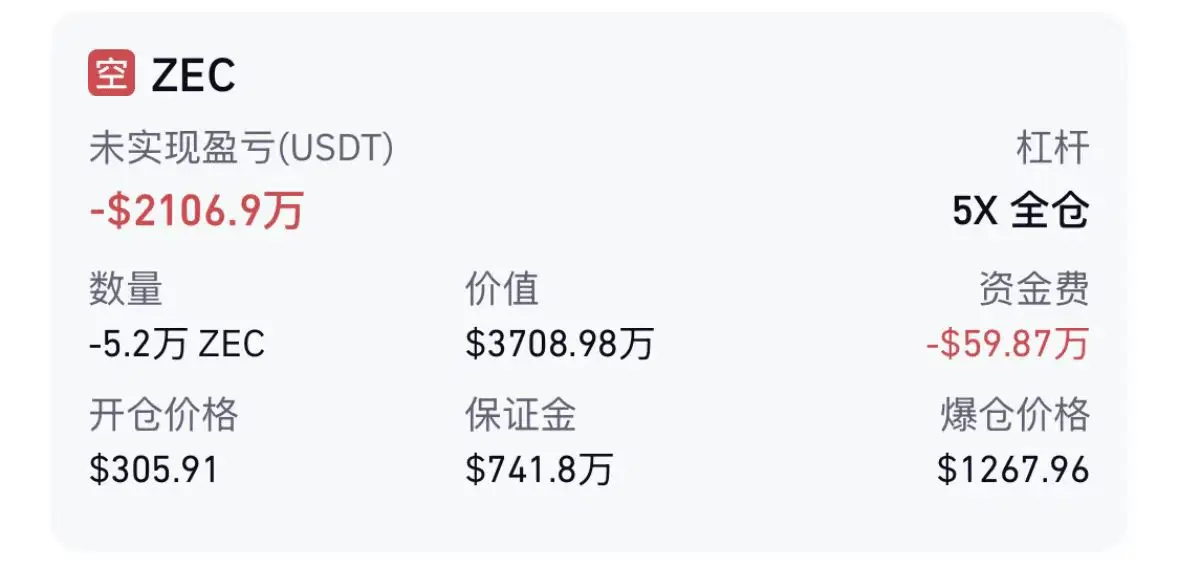Select the -5.2万 ZEC quantity value
Screen dimensions: 1179x566
177,344
